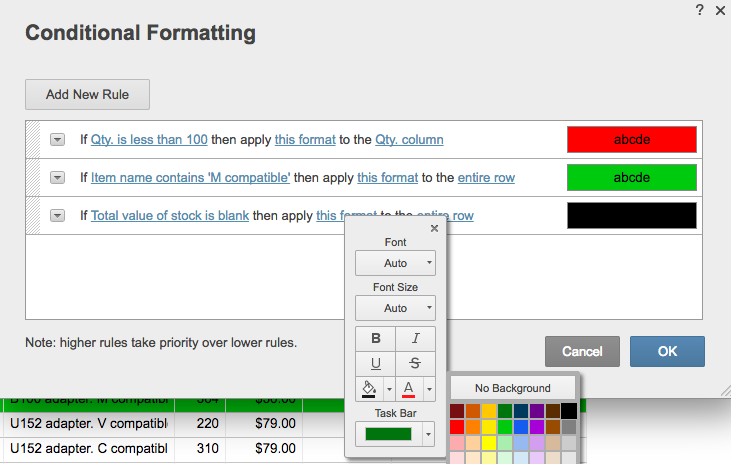Viewport: 731px width, 464px height.
Task: Pick the medium gray swatch
Action: [569, 427]
